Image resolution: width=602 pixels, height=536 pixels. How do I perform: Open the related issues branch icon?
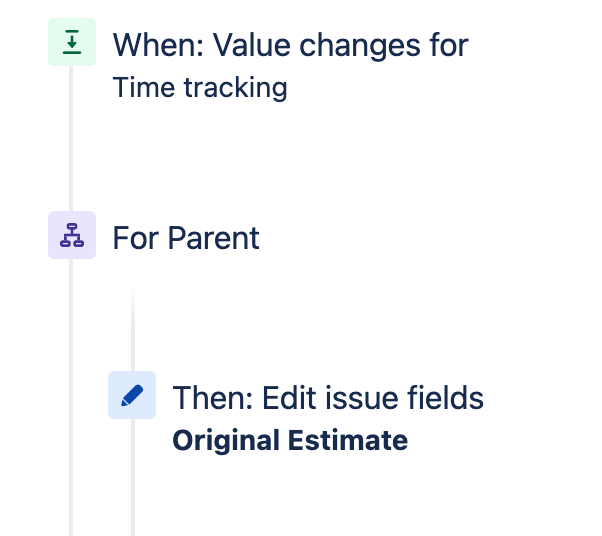click(72, 235)
